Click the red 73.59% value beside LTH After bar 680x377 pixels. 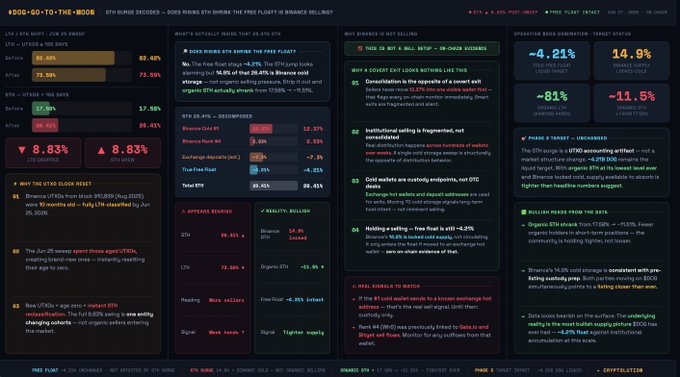click(150, 75)
